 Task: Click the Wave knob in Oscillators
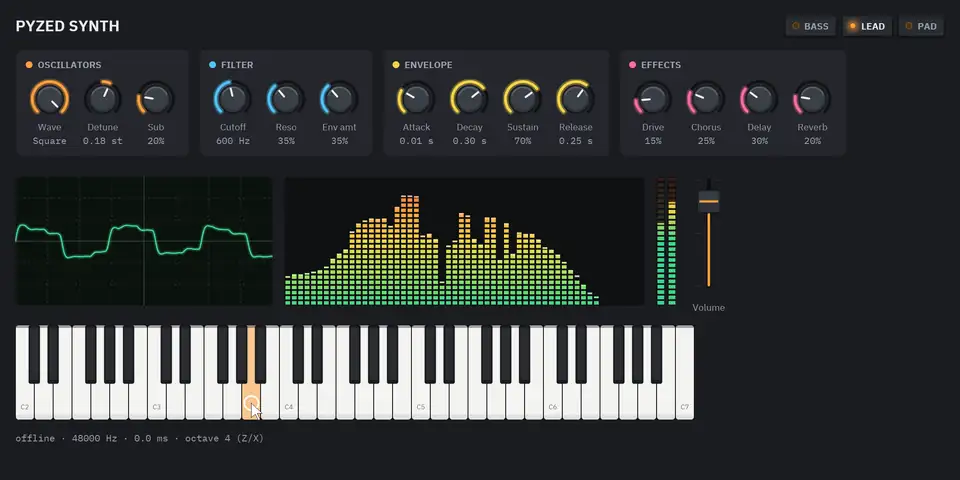click(x=50, y=98)
